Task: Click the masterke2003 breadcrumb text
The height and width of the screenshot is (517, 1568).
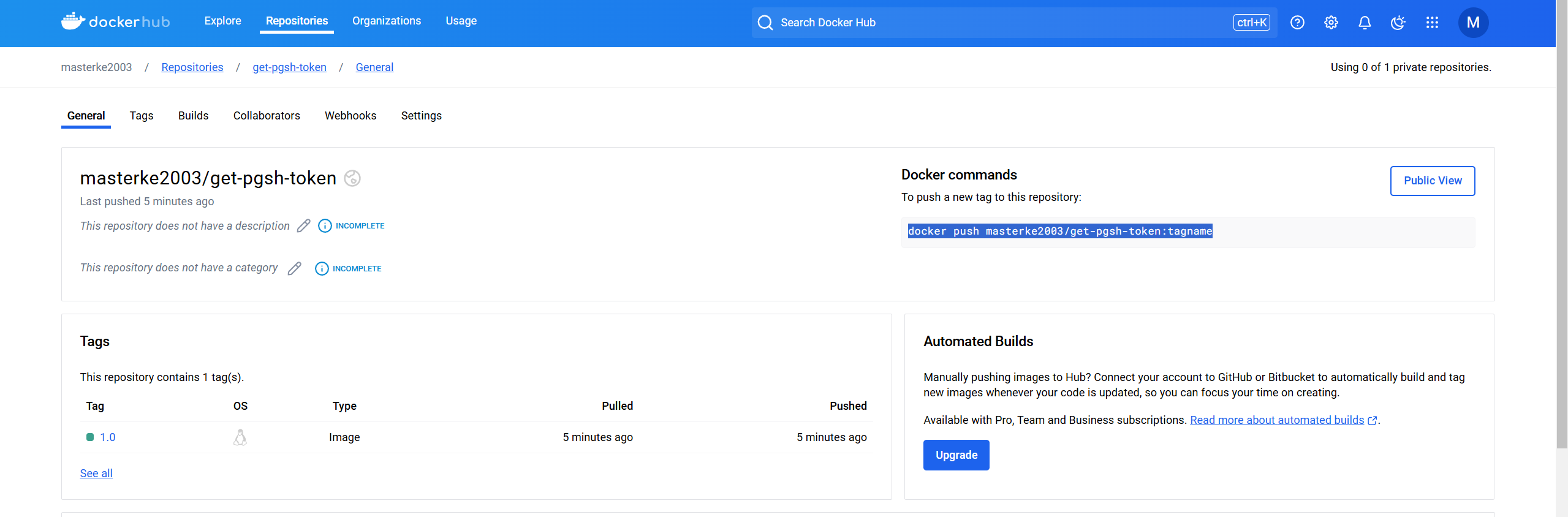Action: [96, 67]
